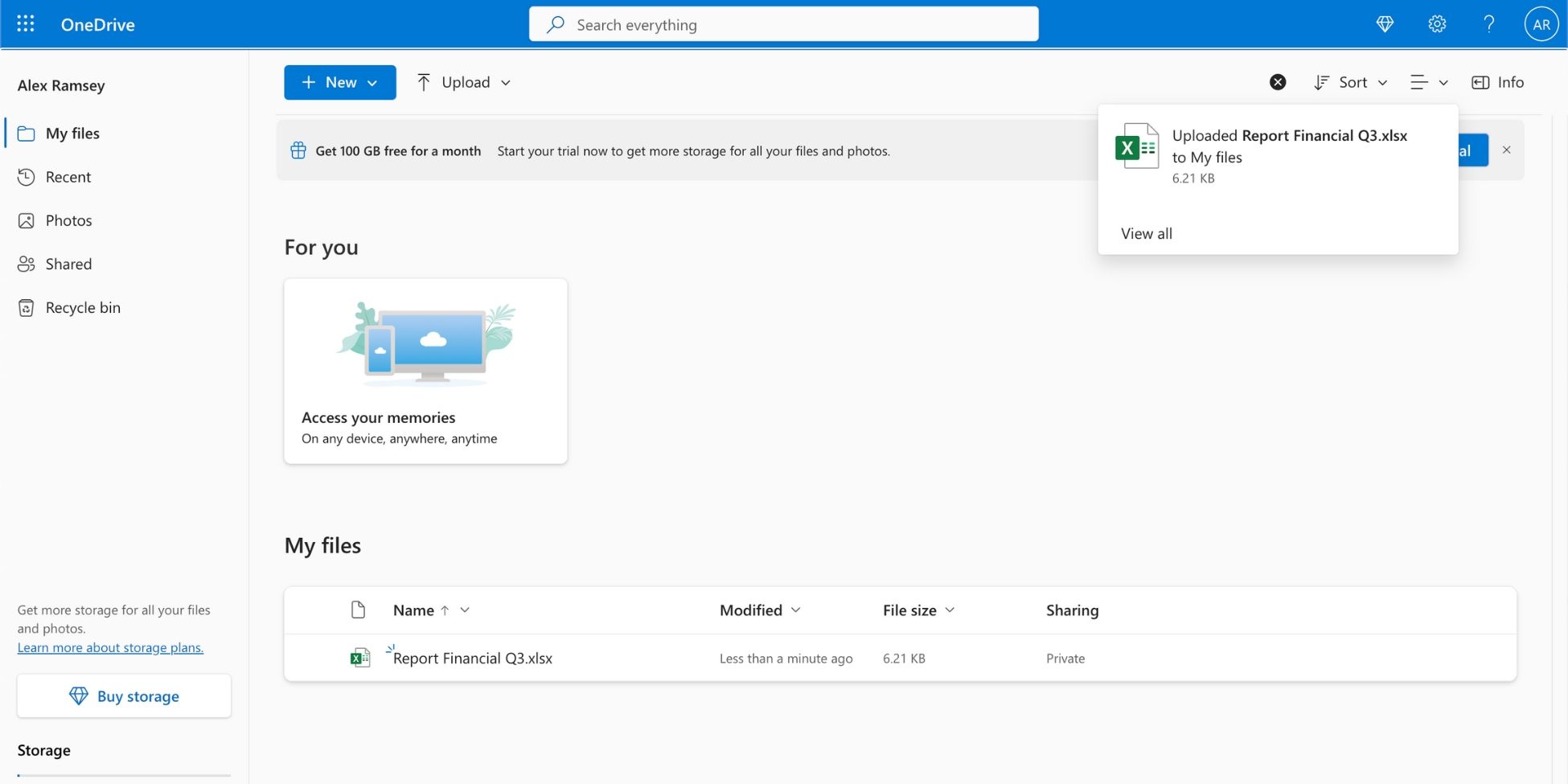Open the Microsoft 365 app launcher grid
The height and width of the screenshot is (784, 1568).
pyautogui.click(x=25, y=23)
